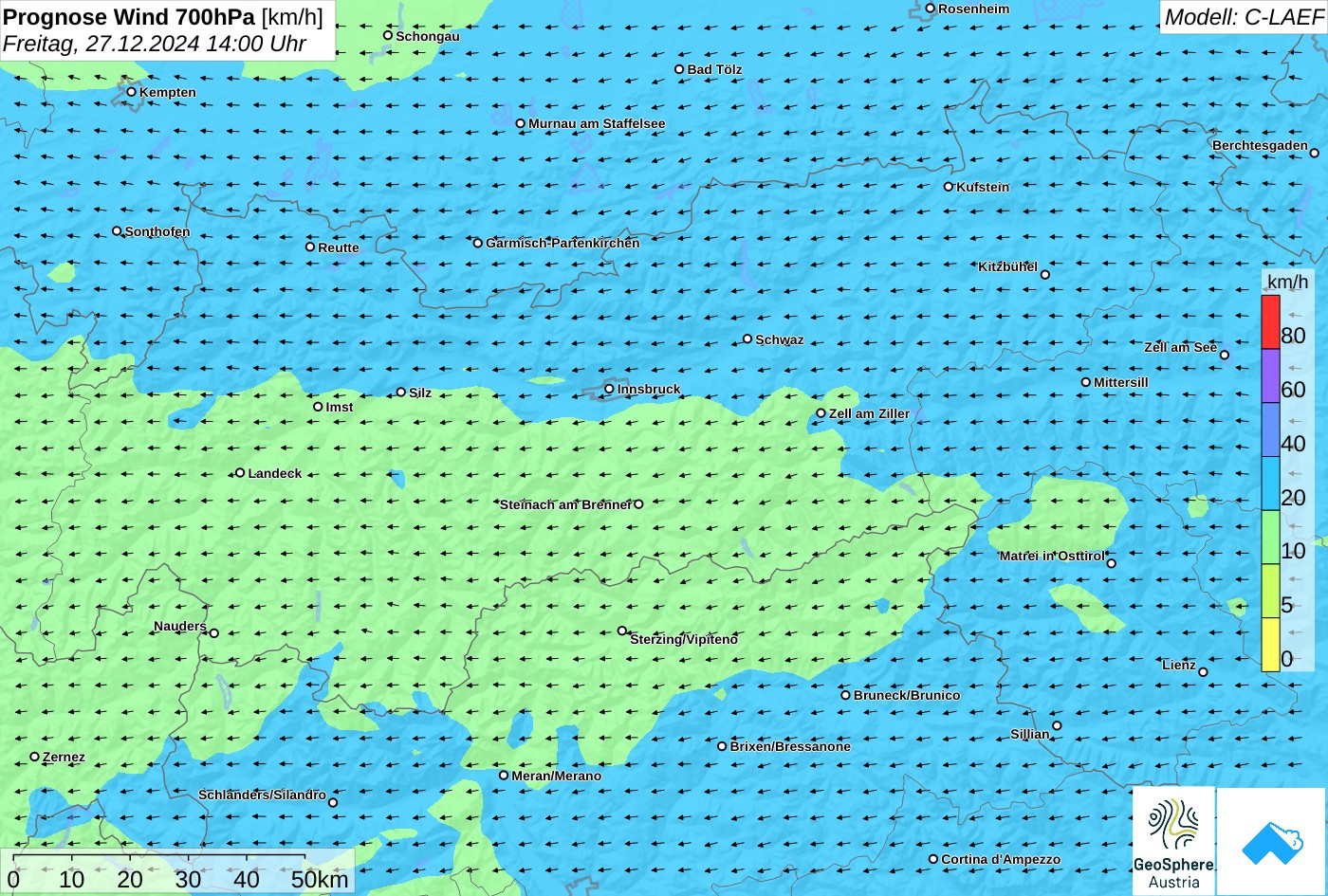Click the 'Schwaz' town label
The width and height of the screenshot is (1328, 896).
click(x=780, y=339)
